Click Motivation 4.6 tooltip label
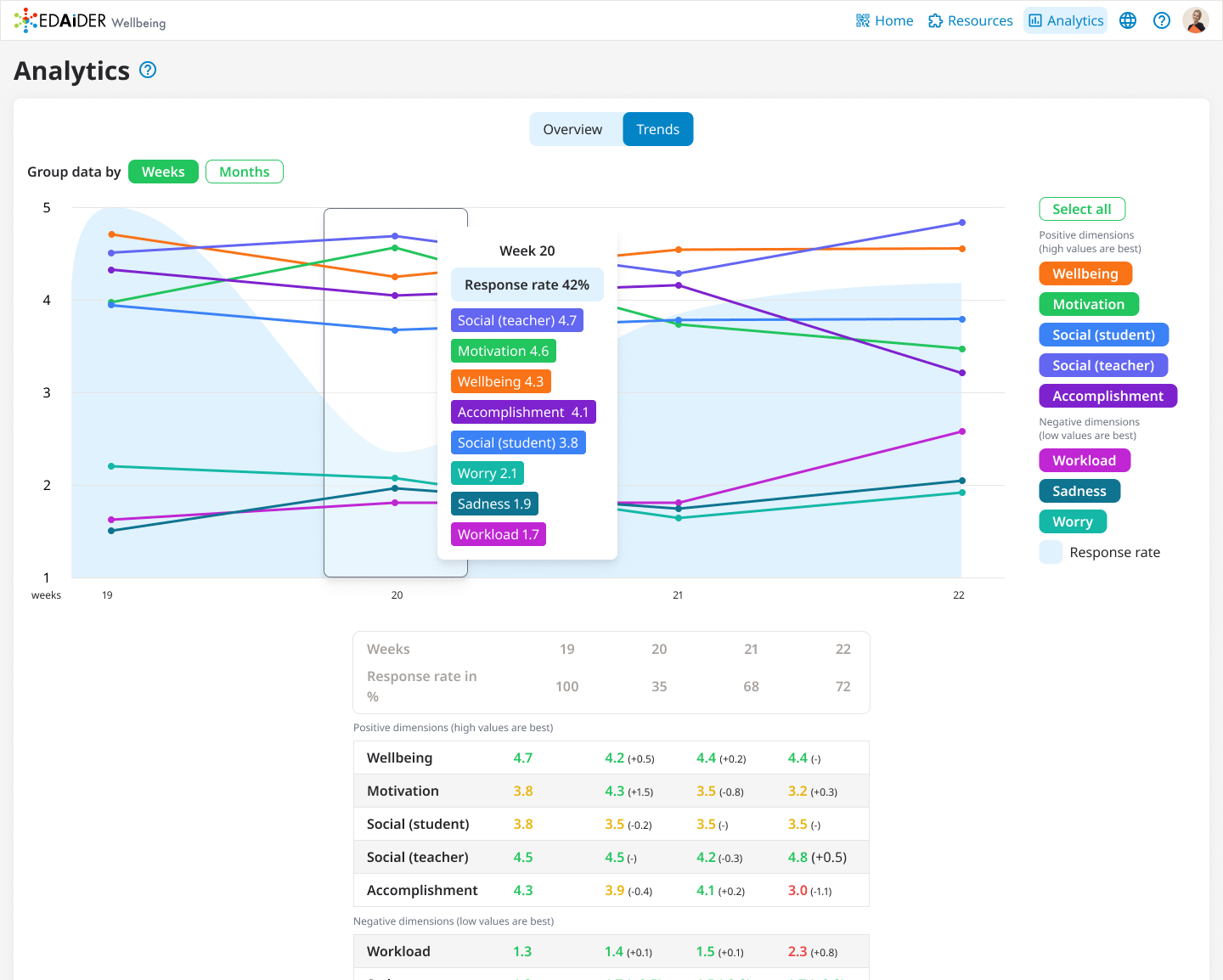Viewport: 1223px width, 980px height. [x=504, y=351]
